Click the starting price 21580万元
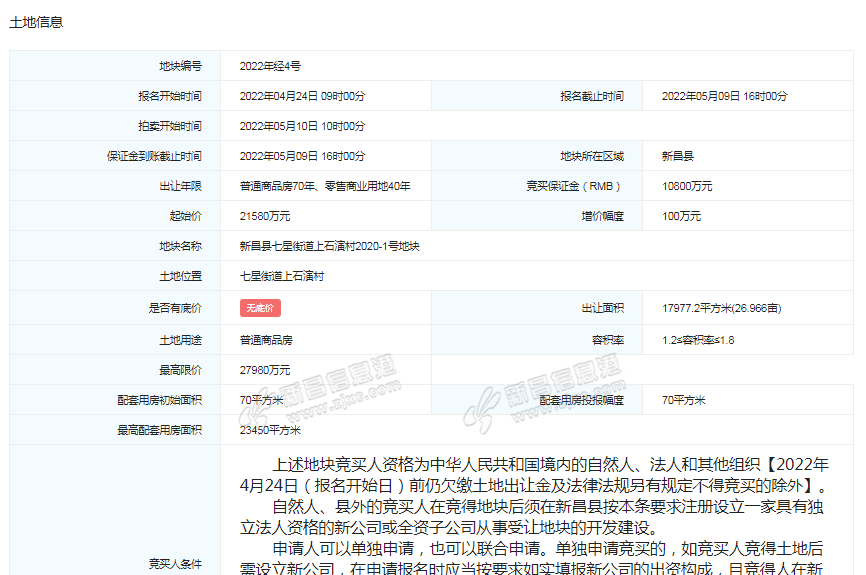The height and width of the screenshot is (575, 866). 265,216
